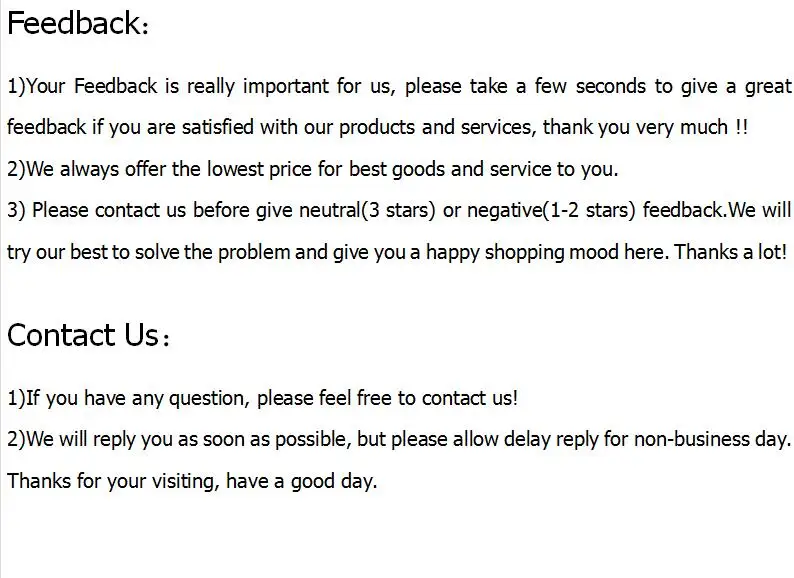Click 'Thanks for your visiting' line
Screen dimensions: 794x578
(x=192, y=481)
